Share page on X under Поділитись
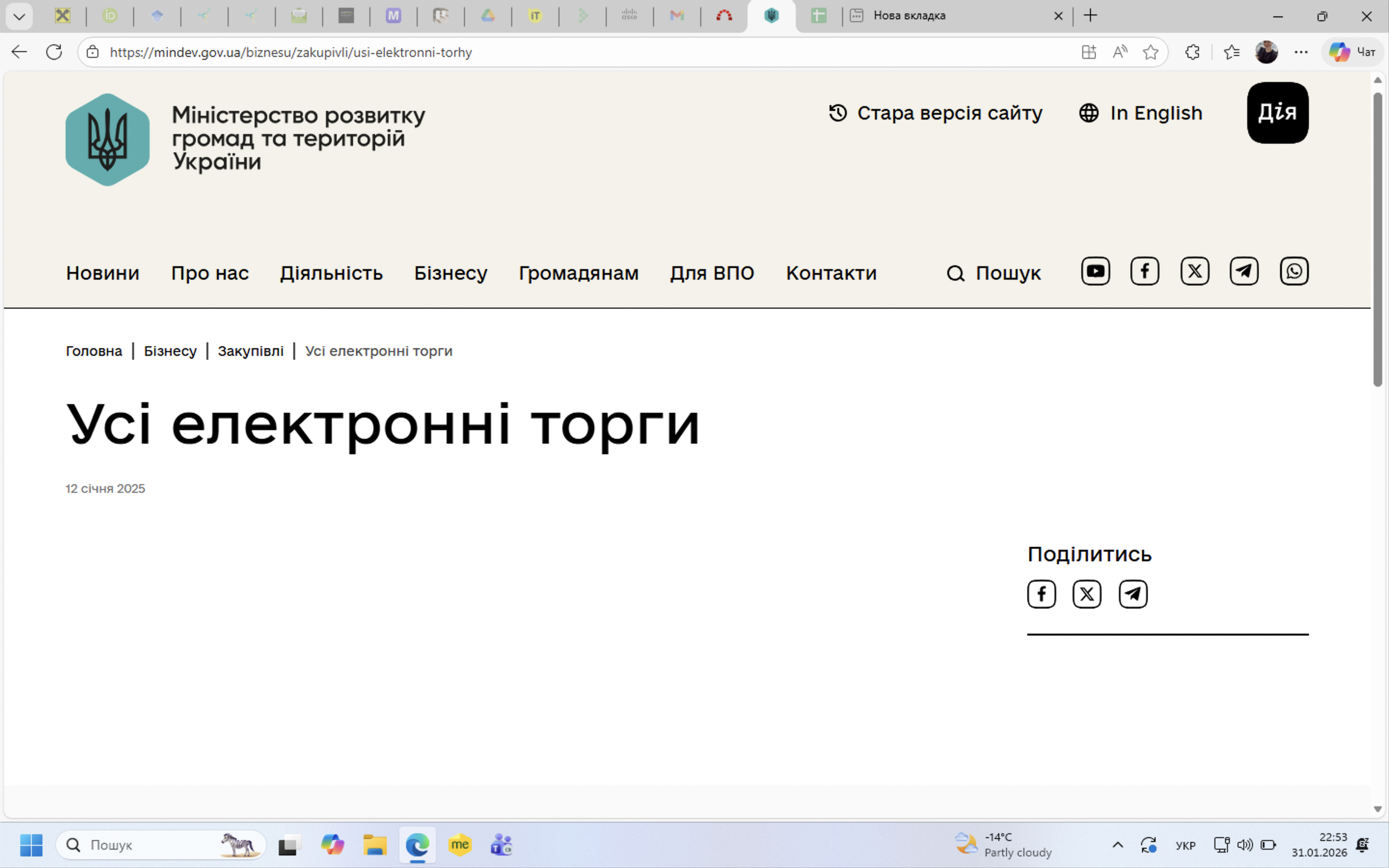1389x868 pixels. click(x=1087, y=594)
